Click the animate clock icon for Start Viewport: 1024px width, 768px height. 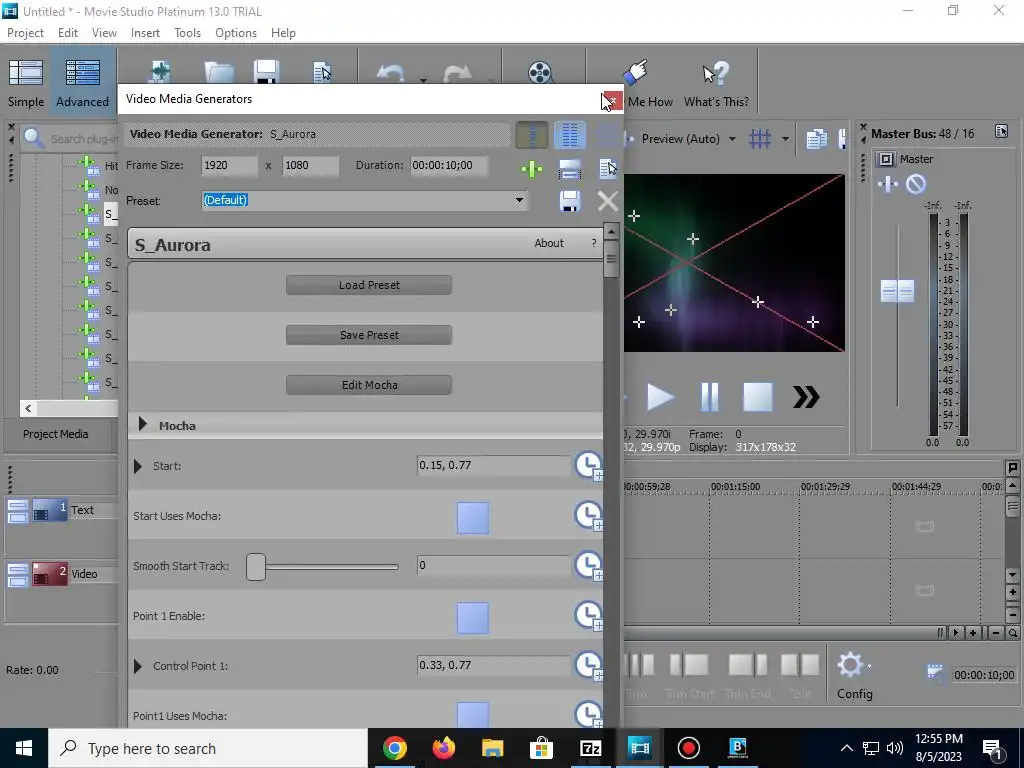point(588,466)
